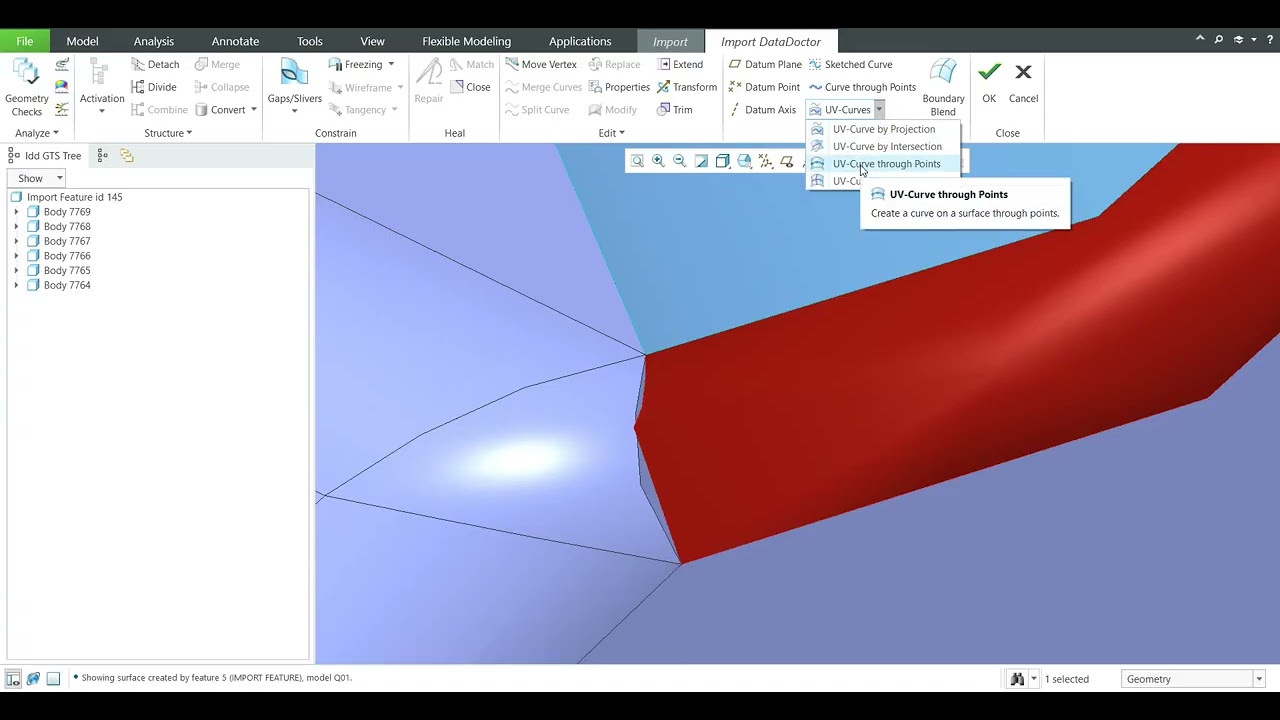Choose UV-Curve by Intersection

(x=883, y=146)
